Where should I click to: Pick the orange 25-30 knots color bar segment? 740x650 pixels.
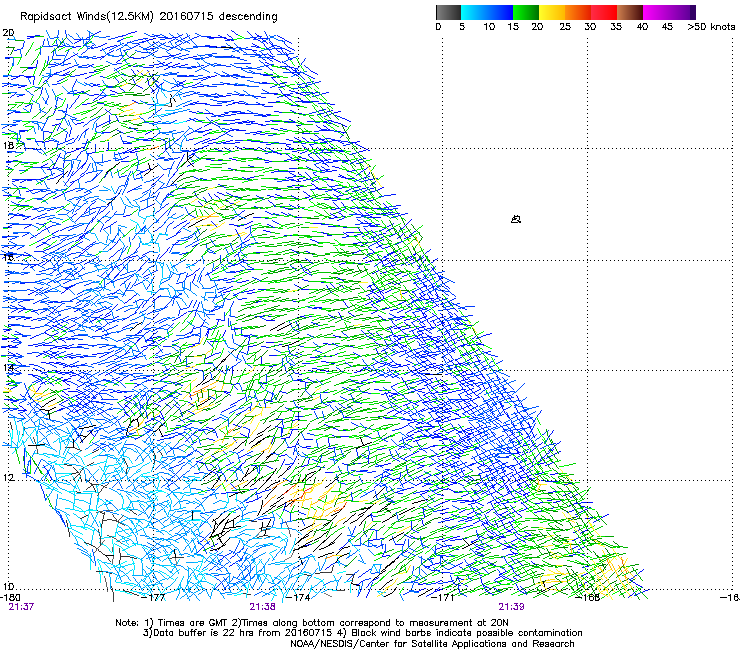coord(578,12)
